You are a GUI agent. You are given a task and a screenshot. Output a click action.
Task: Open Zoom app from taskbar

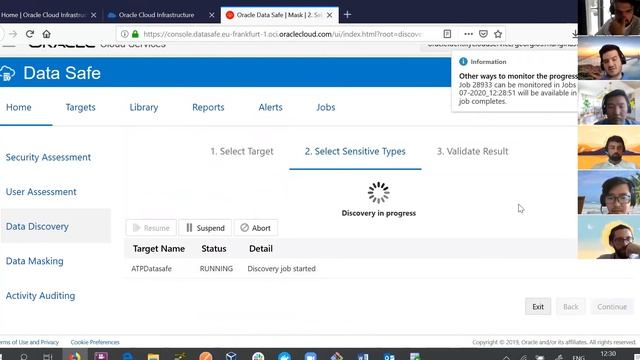(x=311, y=357)
